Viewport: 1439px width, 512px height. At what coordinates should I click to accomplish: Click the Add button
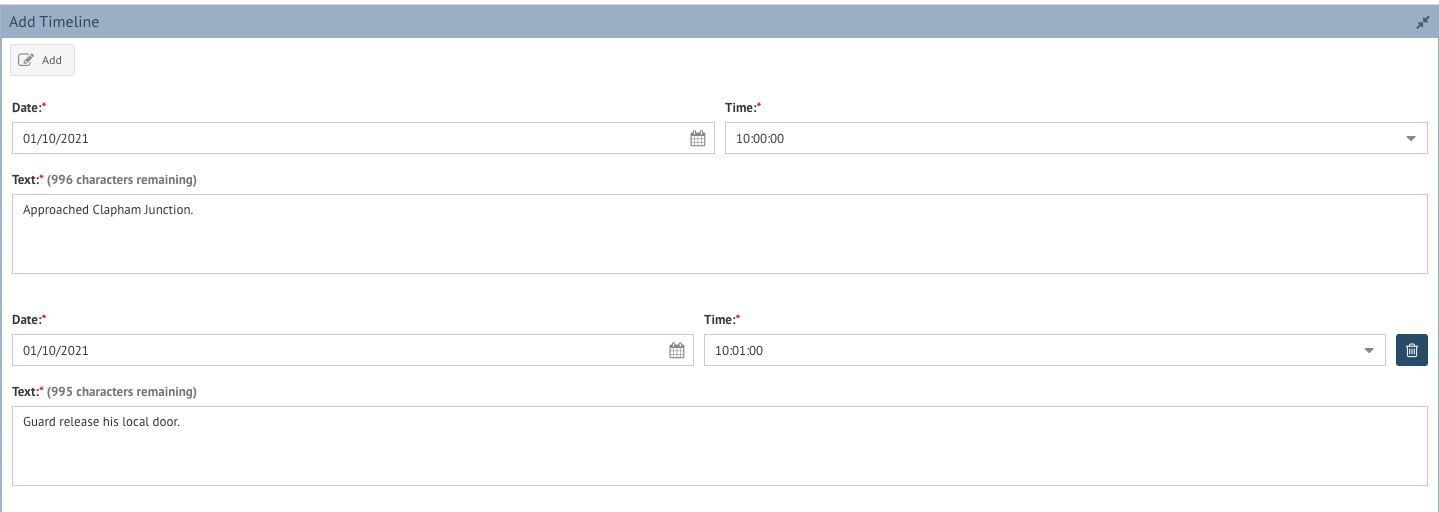(x=42, y=60)
